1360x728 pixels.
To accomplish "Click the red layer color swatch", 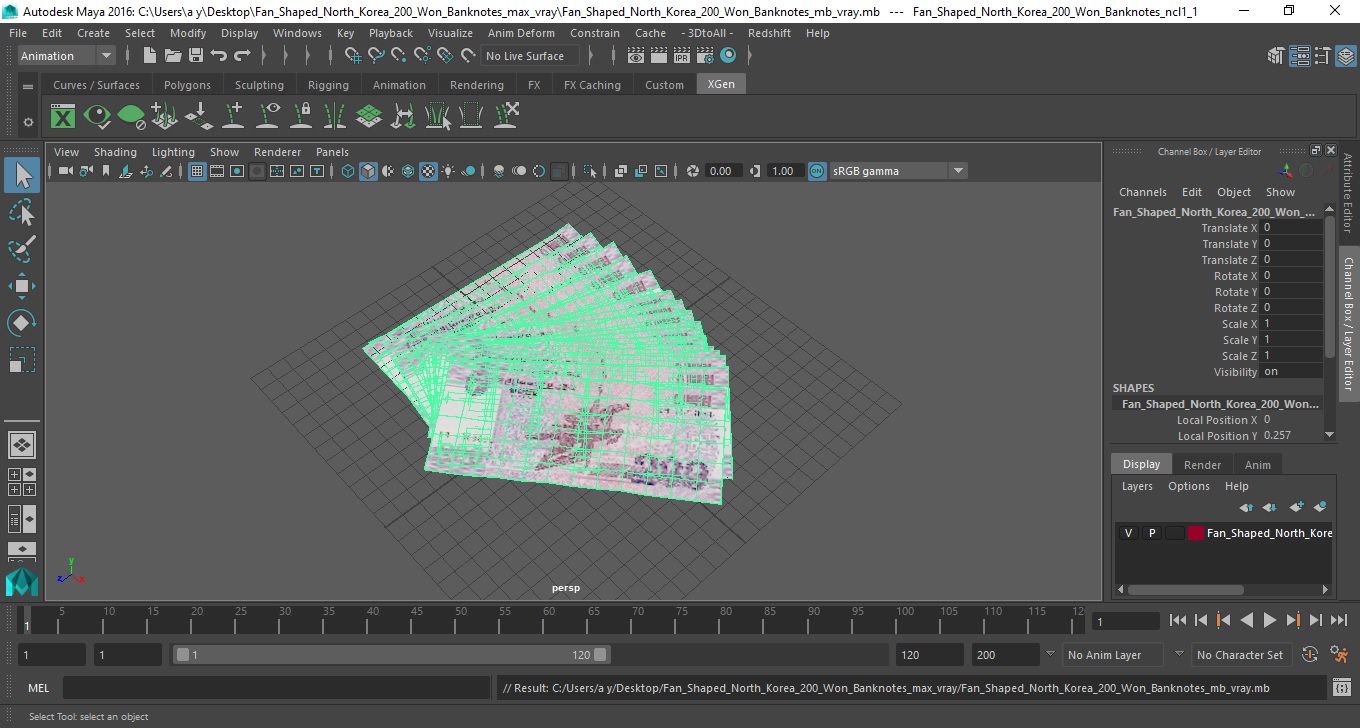I will pyautogui.click(x=1196, y=533).
